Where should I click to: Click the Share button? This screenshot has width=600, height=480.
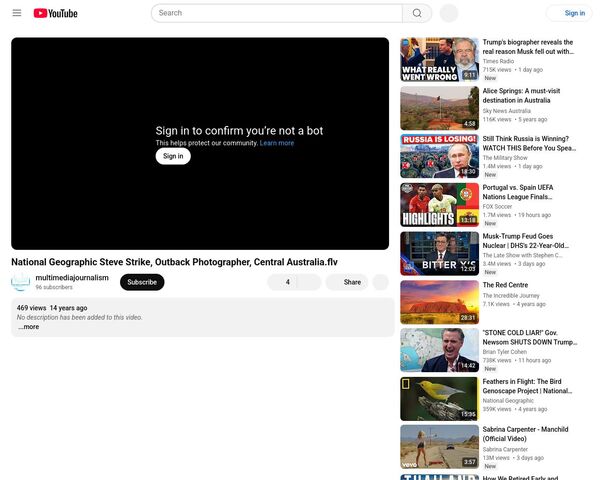347,282
